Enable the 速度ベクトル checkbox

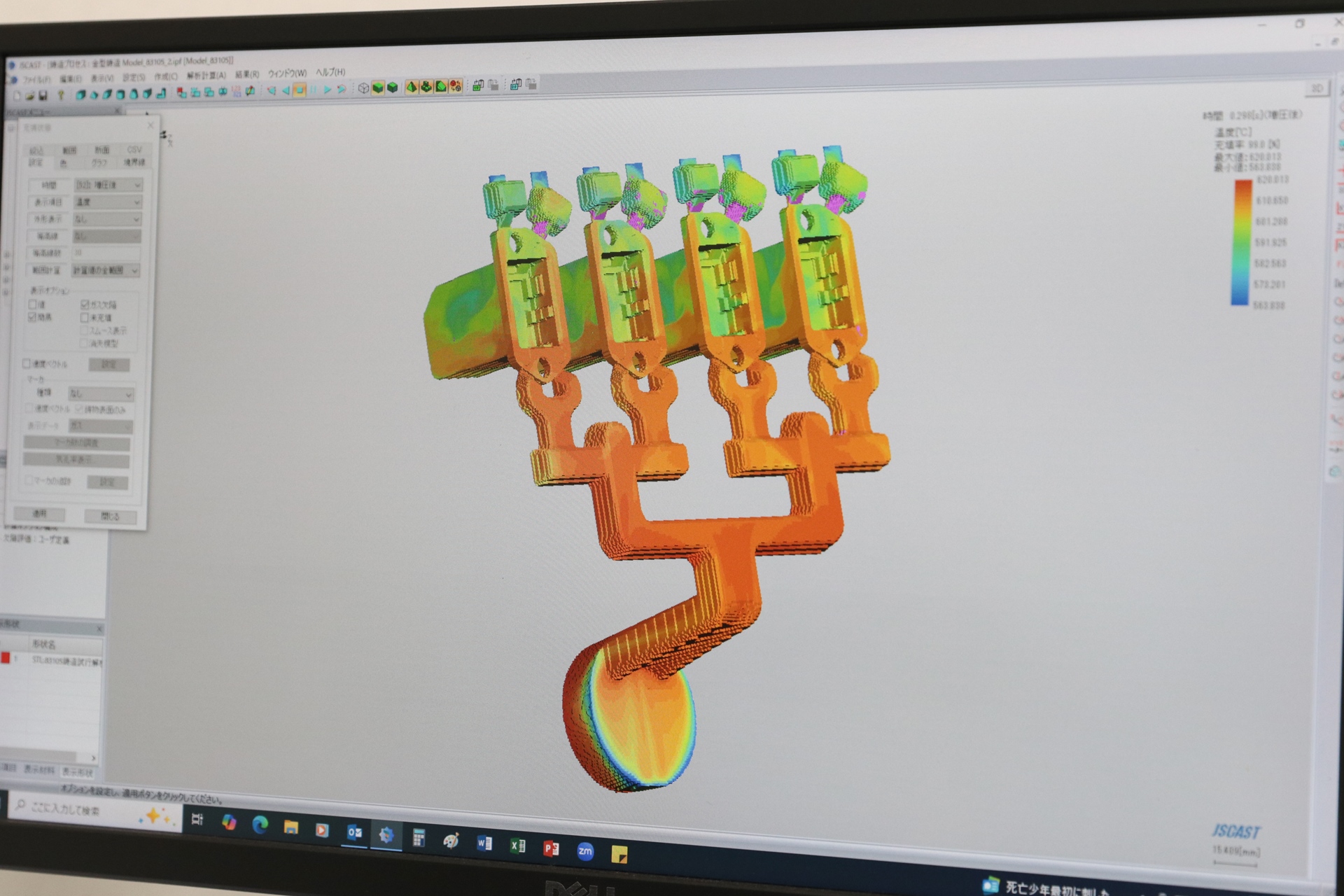pyautogui.click(x=27, y=364)
